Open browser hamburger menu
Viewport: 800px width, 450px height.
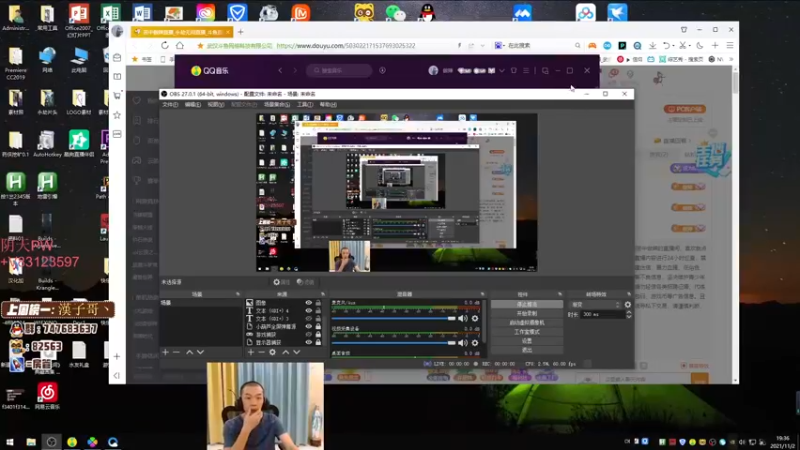click(x=730, y=45)
